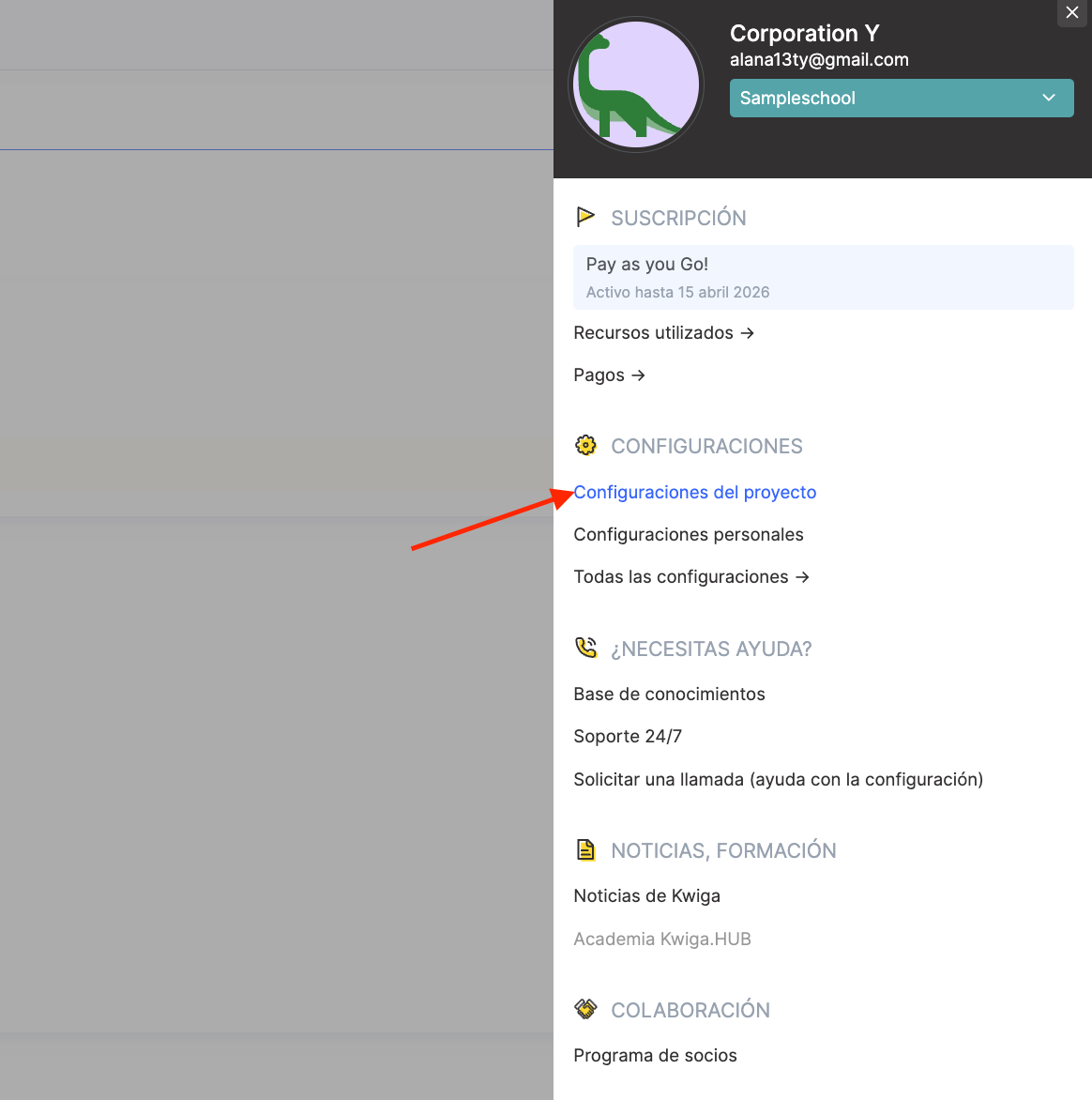Select Solicitar una llamada option
1092x1100 pixels.
click(x=779, y=779)
